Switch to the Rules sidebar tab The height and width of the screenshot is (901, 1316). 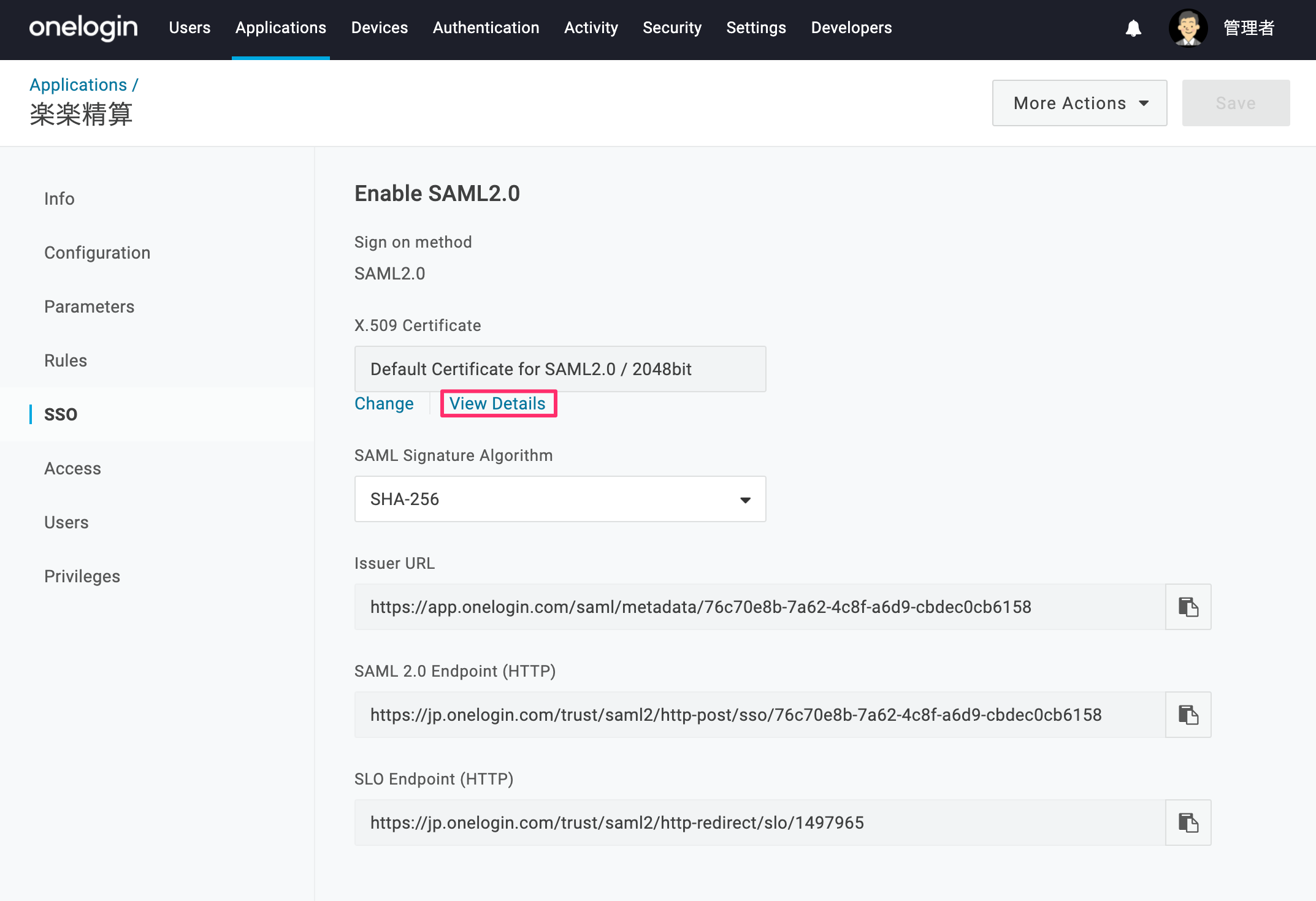click(66, 360)
